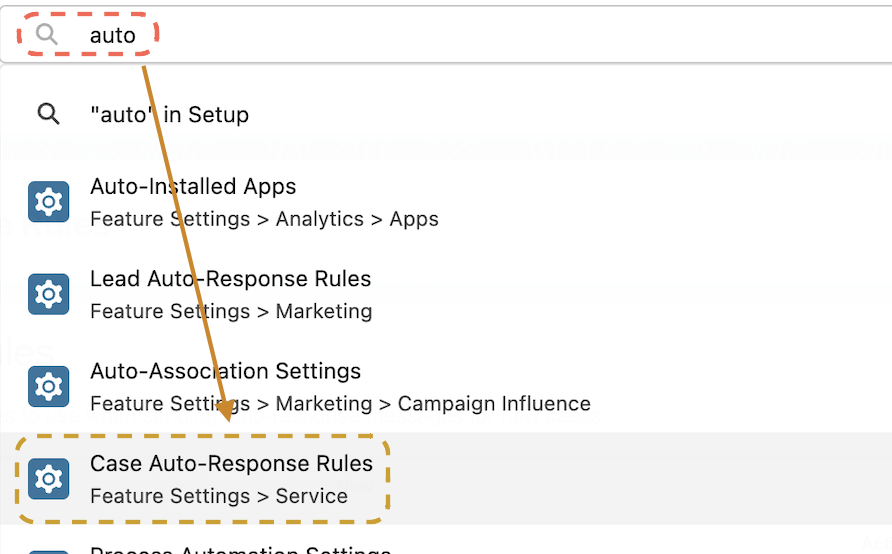Select the "auto" in Setup suggestion
The height and width of the screenshot is (554, 892).
click(x=169, y=114)
